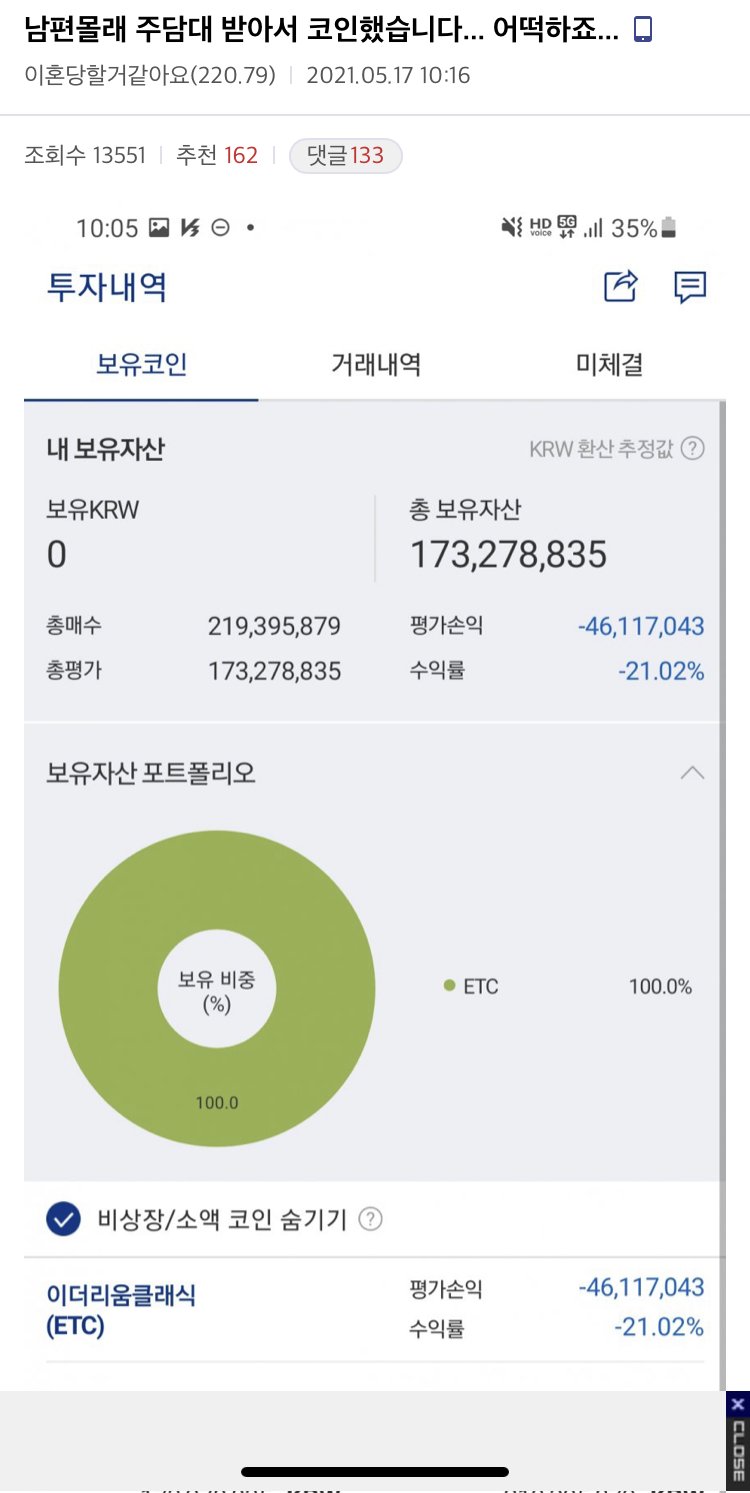
Task: Open the share options via the share icon
Action: 619,288
